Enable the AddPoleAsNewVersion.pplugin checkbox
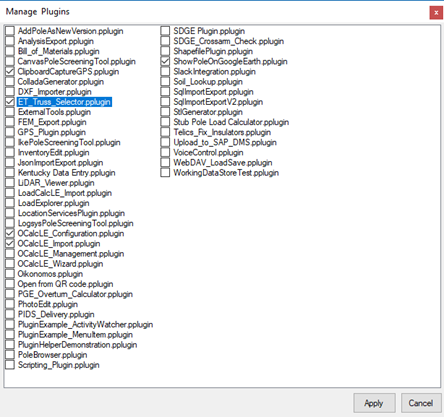Screen dimensions: 444x417 10,31
